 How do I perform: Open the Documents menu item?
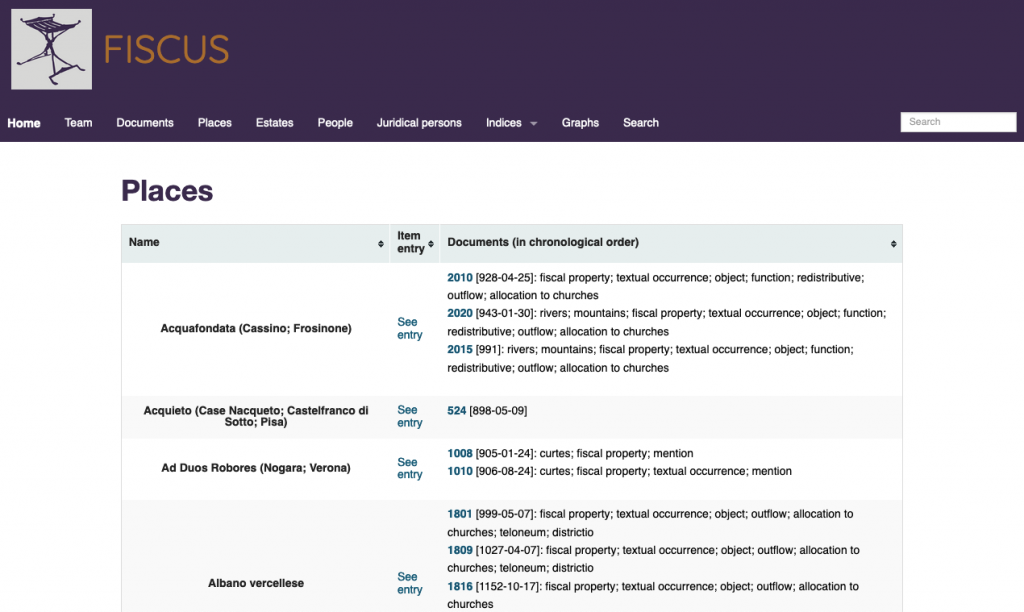(145, 123)
